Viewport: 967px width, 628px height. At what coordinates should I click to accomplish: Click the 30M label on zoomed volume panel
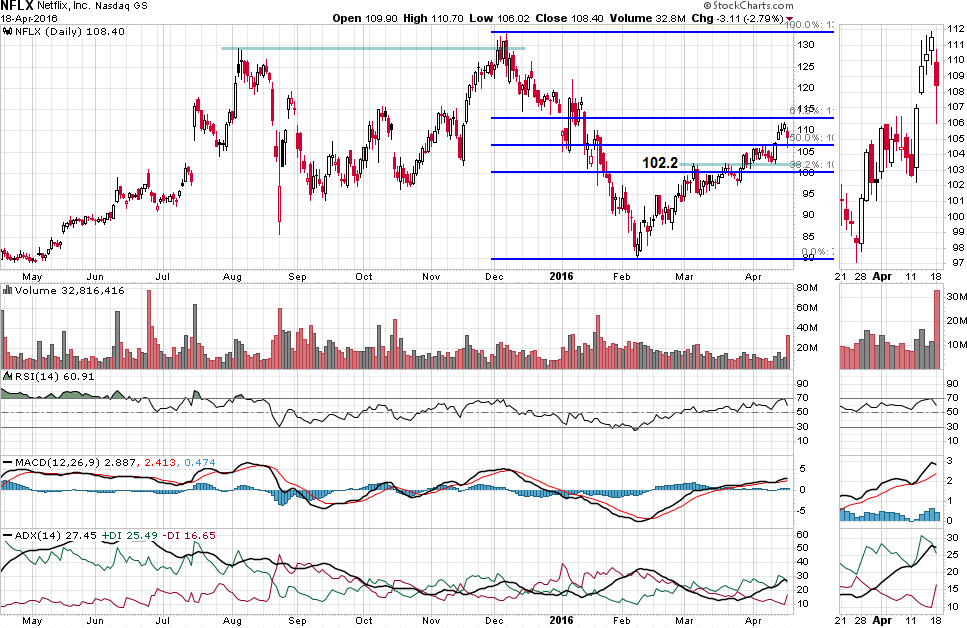click(956, 297)
